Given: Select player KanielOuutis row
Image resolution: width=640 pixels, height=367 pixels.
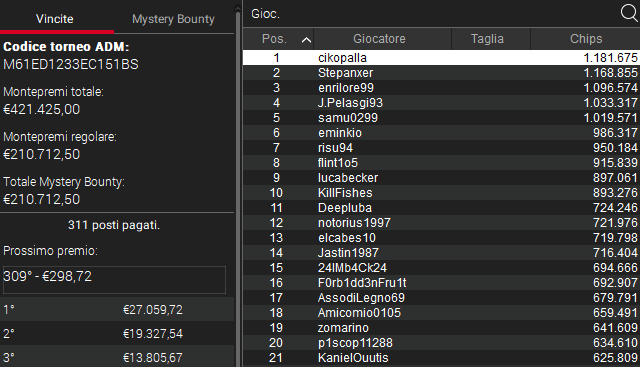Looking at the screenshot, I should pyautogui.click(x=441, y=358).
